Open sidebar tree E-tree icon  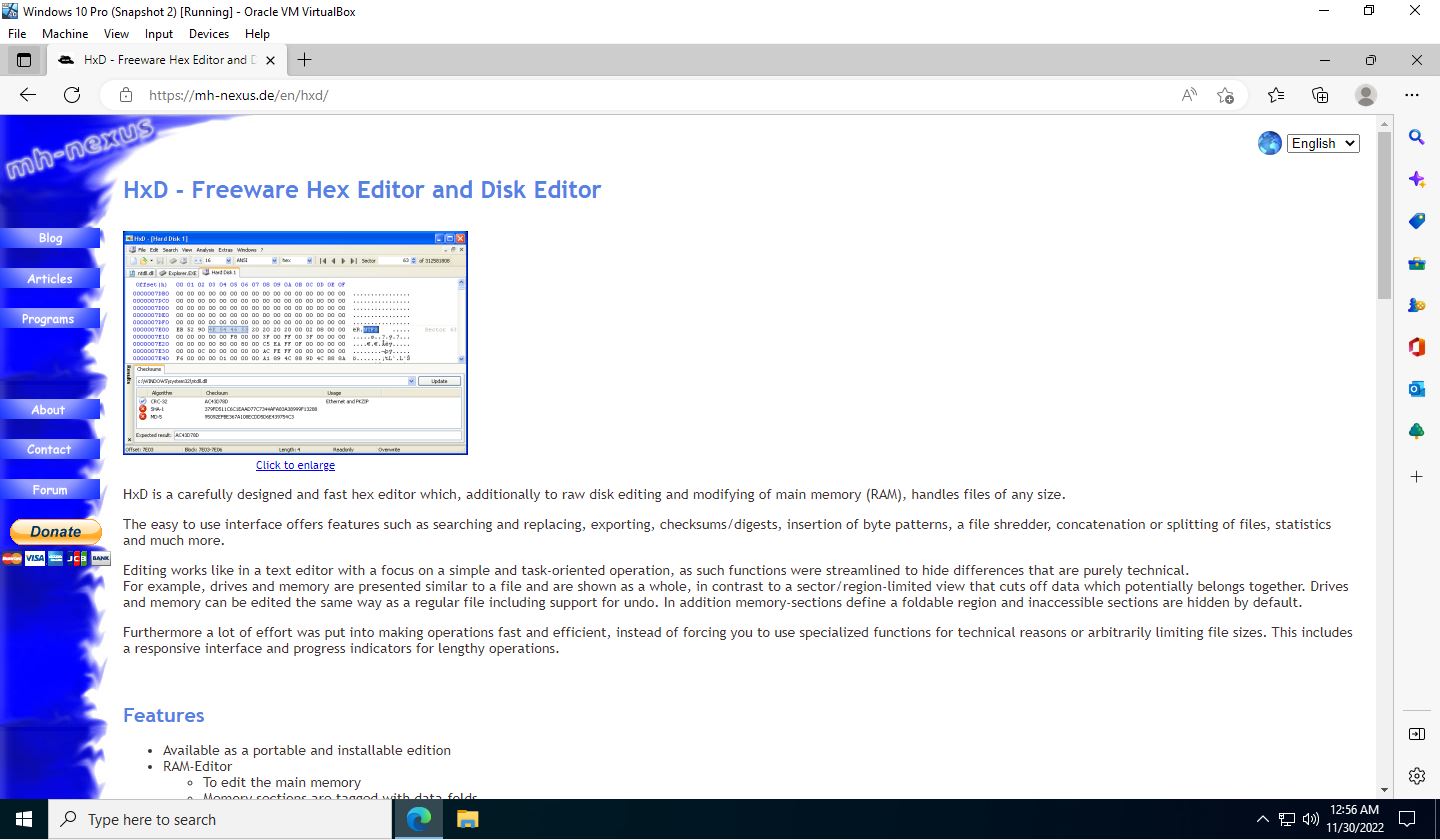click(1417, 432)
